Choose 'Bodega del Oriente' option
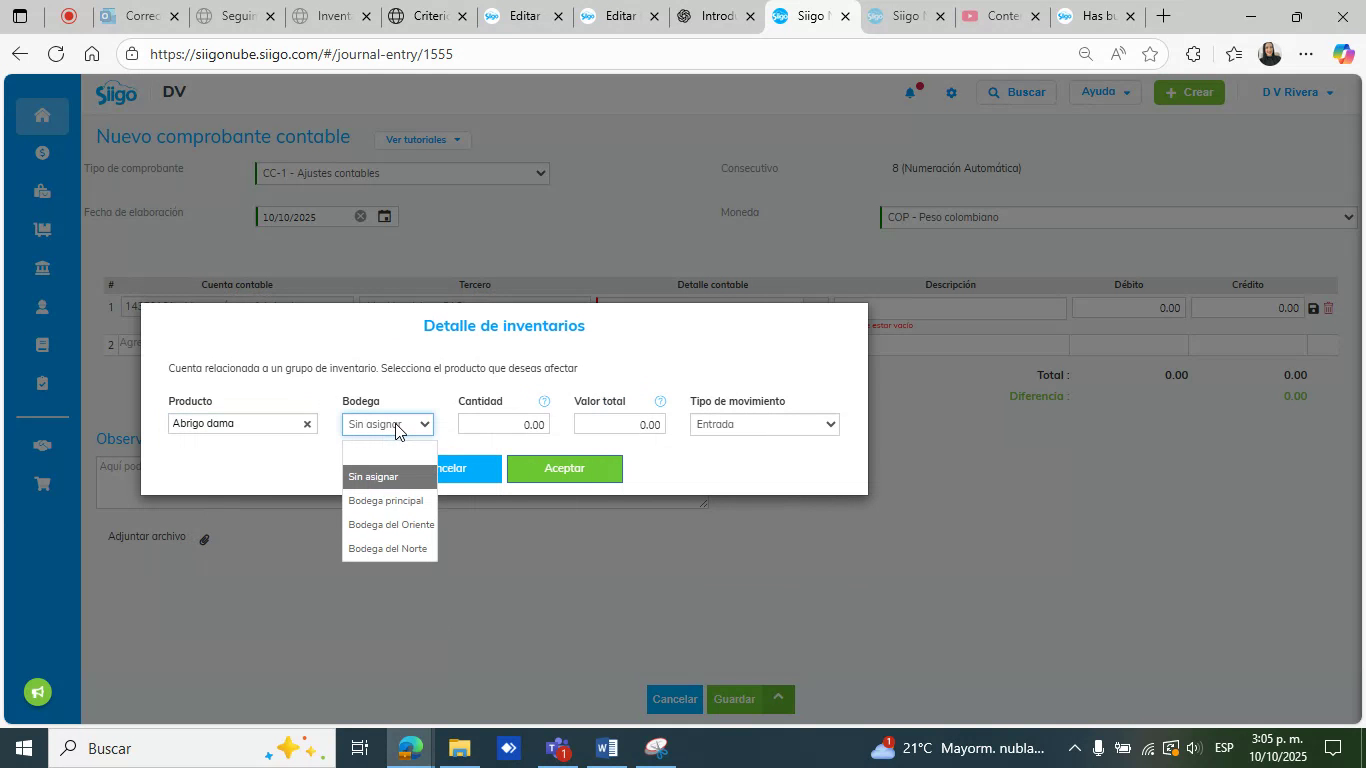1366x768 pixels. pos(389,525)
